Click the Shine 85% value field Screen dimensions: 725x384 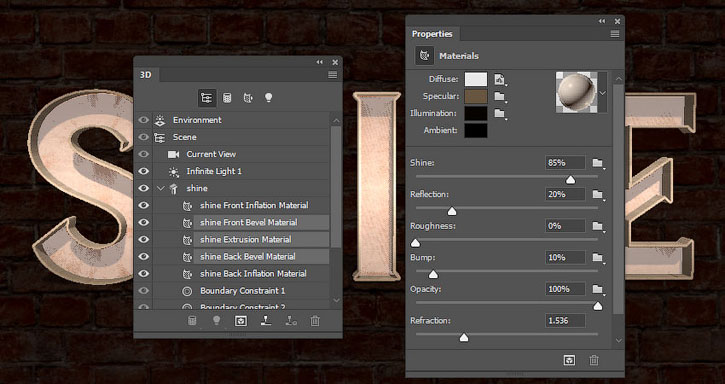coord(565,163)
